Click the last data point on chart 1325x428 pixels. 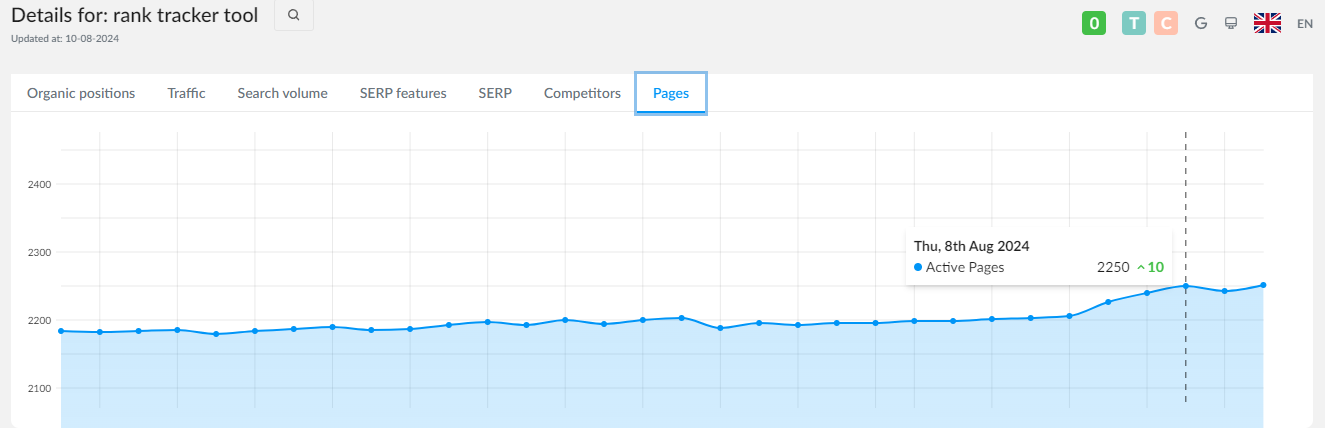(1264, 285)
